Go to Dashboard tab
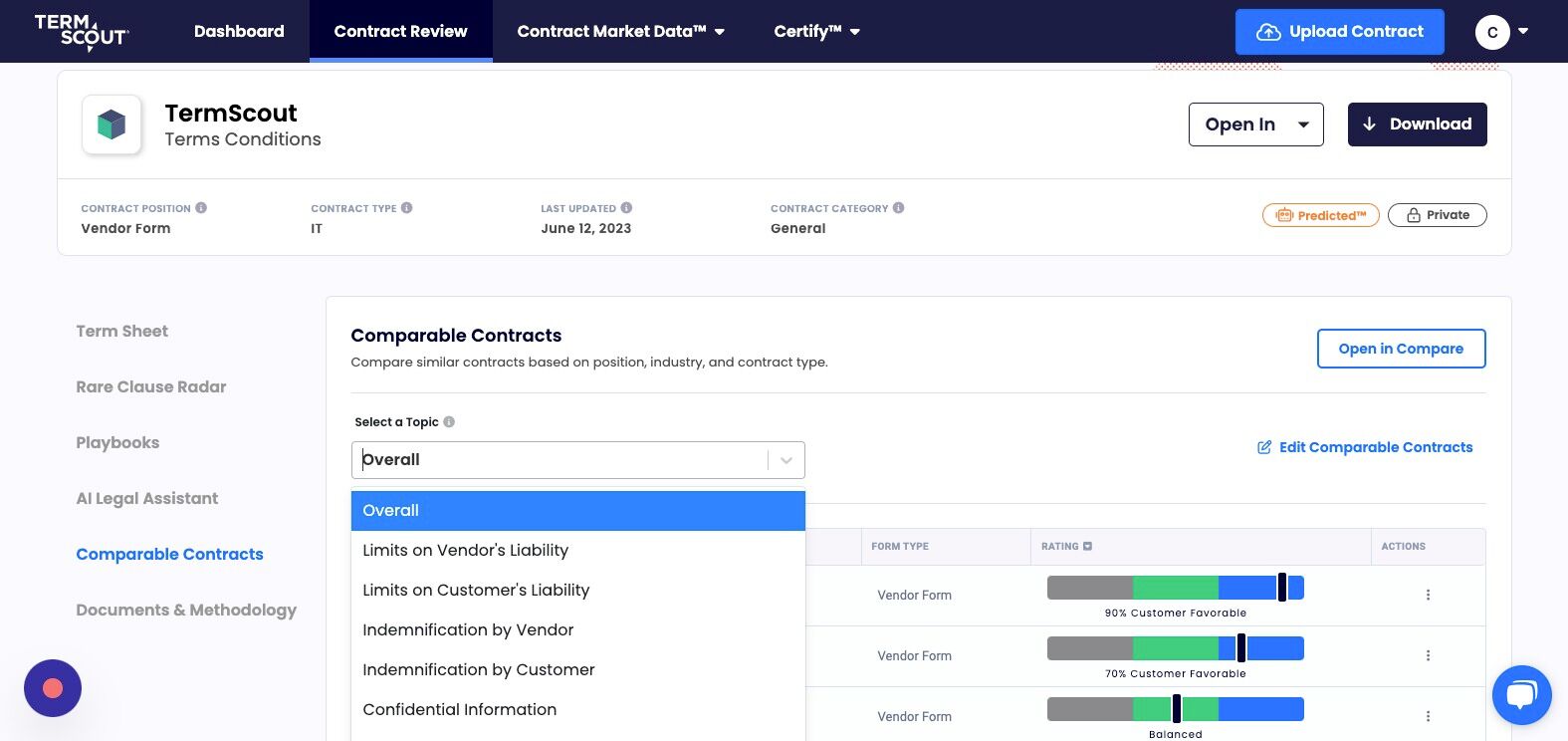 click(x=239, y=32)
